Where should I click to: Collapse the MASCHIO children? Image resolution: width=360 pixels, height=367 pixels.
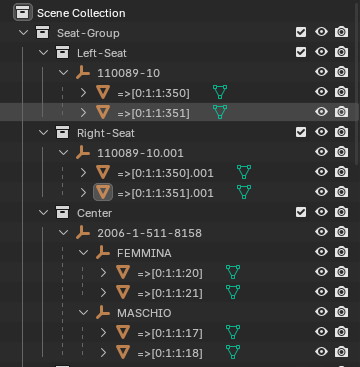pyautogui.click(x=83, y=313)
